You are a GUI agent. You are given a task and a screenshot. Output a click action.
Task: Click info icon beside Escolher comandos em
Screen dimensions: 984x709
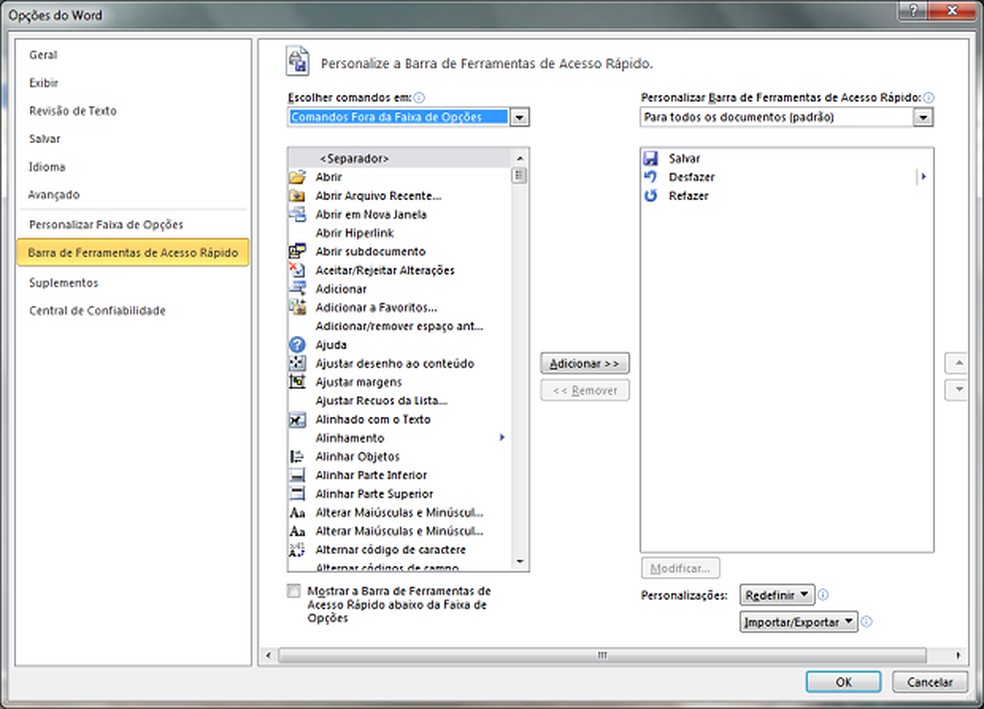point(419,98)
